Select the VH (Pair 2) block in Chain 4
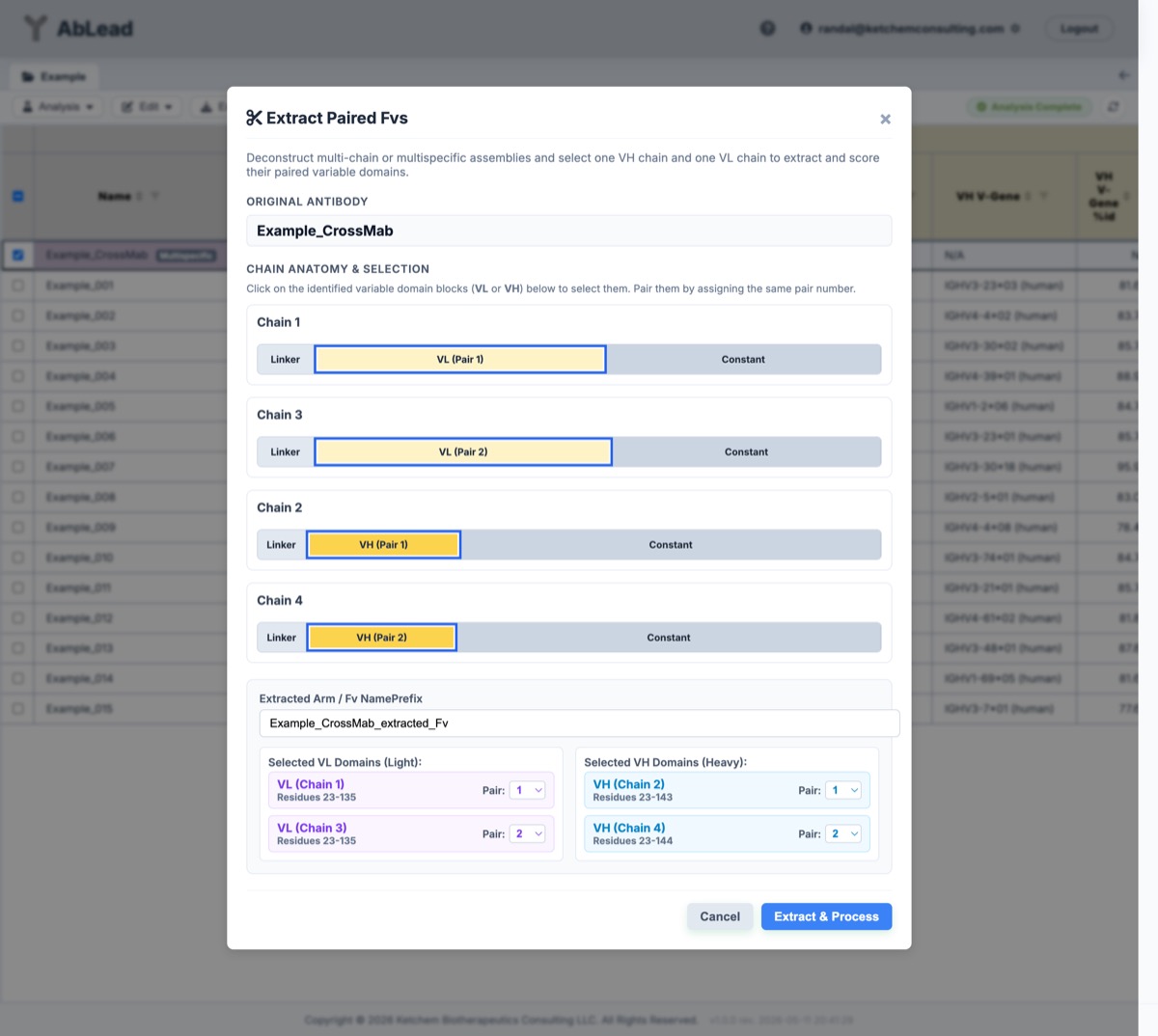 click(x=381, y=637)
